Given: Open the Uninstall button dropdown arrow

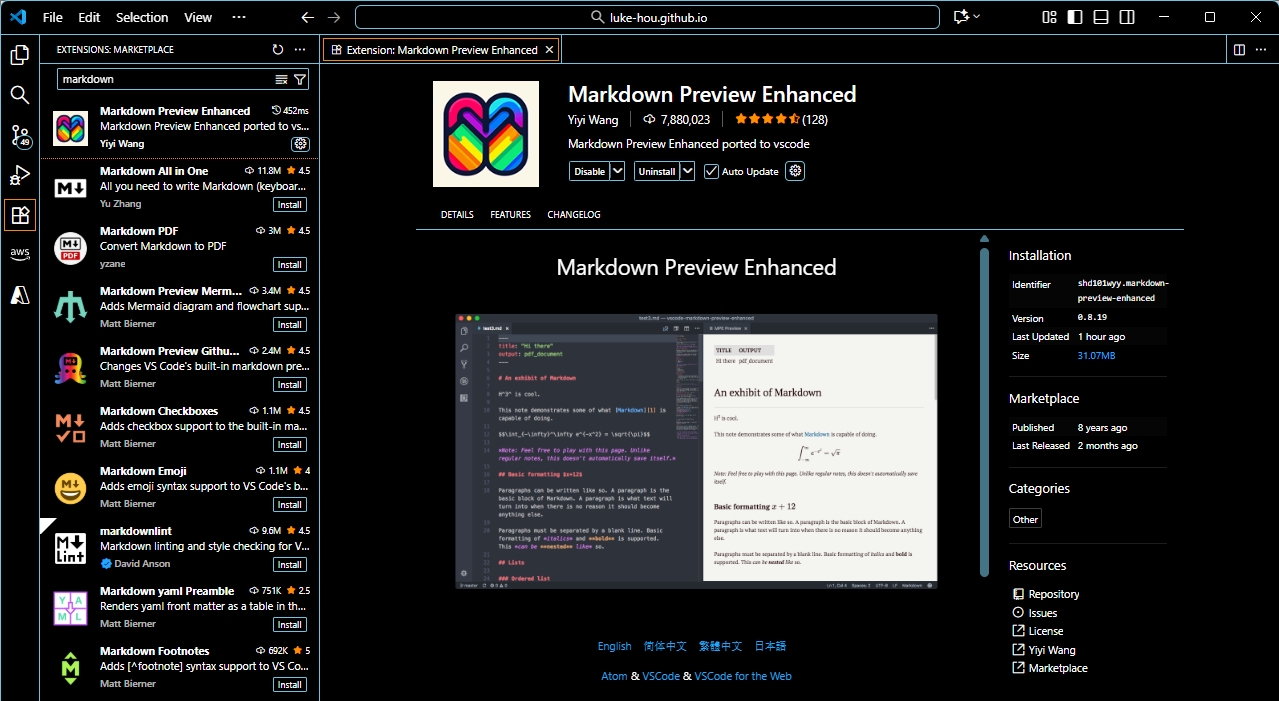Looking at the screenshot, I should pyautogui.click(x=685, y=171).
